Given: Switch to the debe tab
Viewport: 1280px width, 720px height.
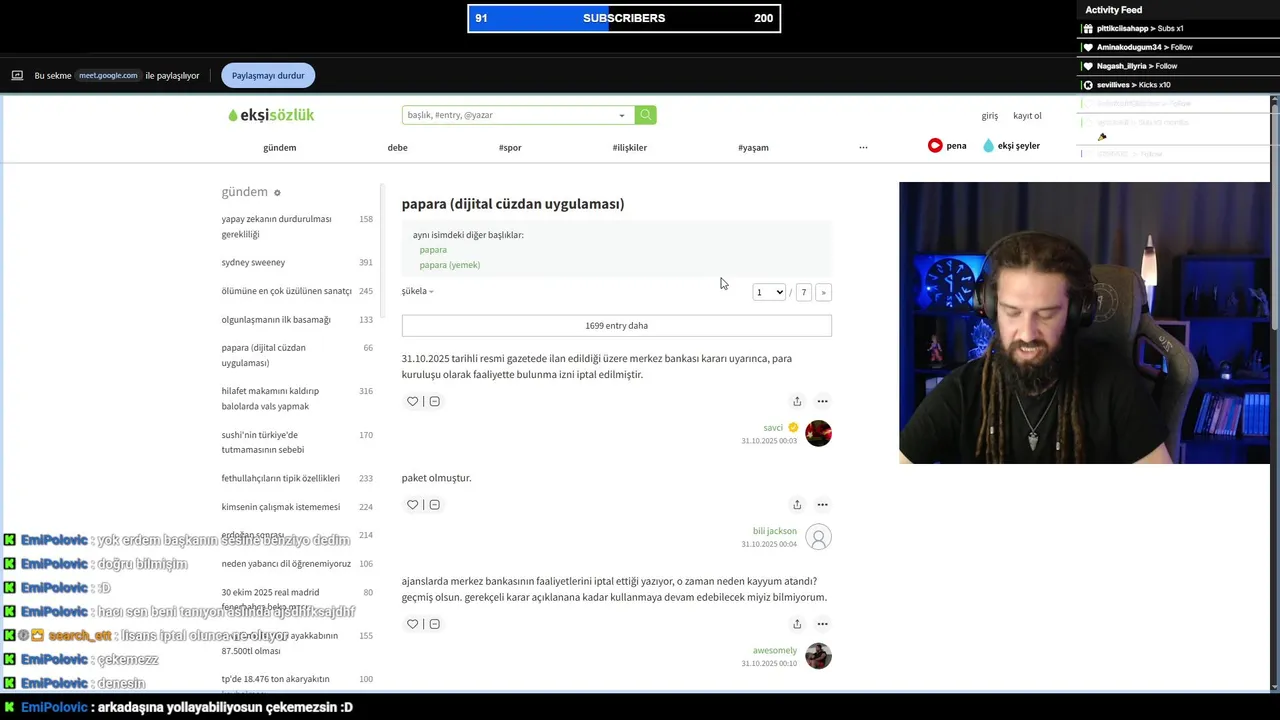Looking at the screenshot, I should [397, 148].
